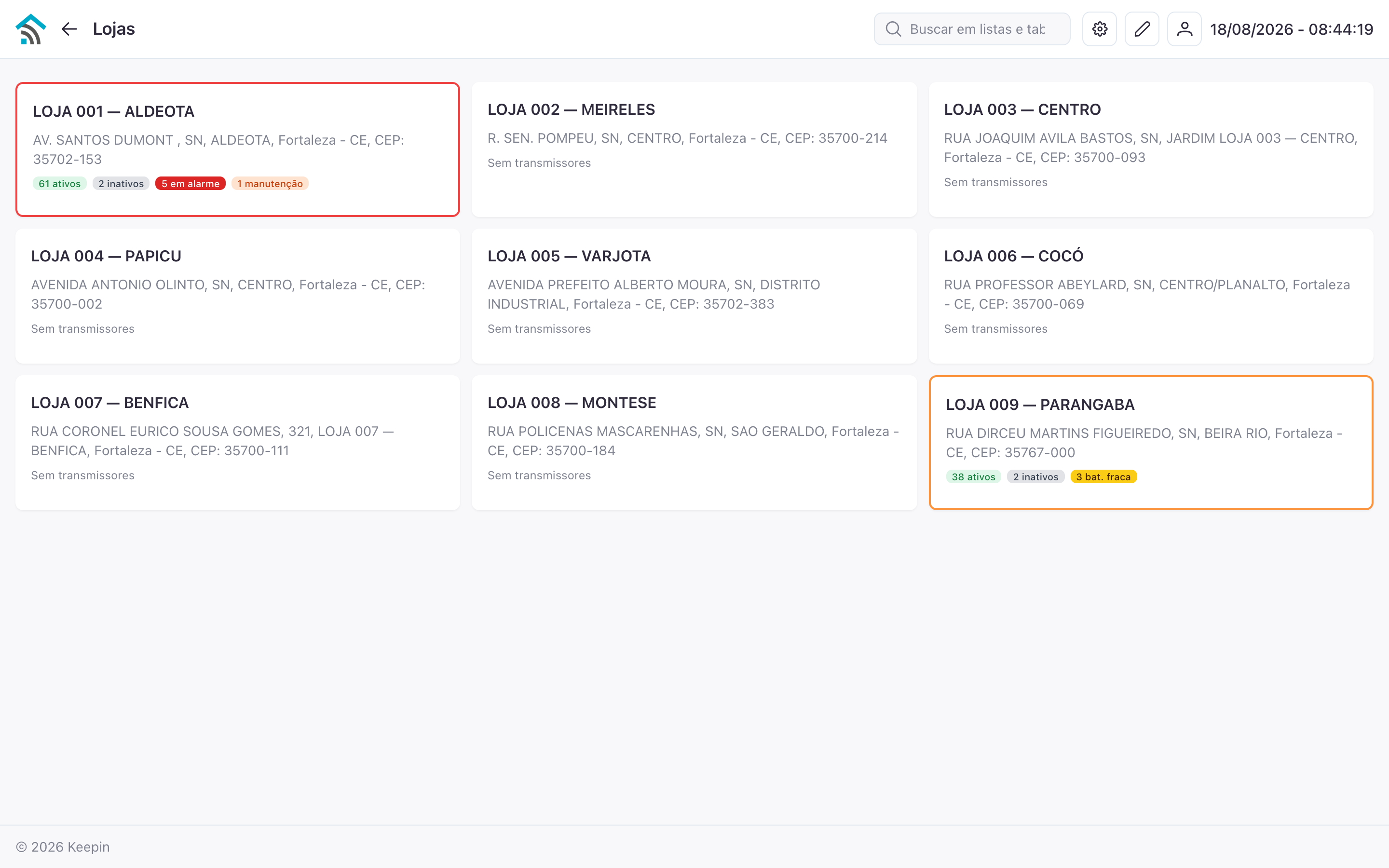Select the LOJA 009 — PARANGABA card

click(x=1151, y=443)
